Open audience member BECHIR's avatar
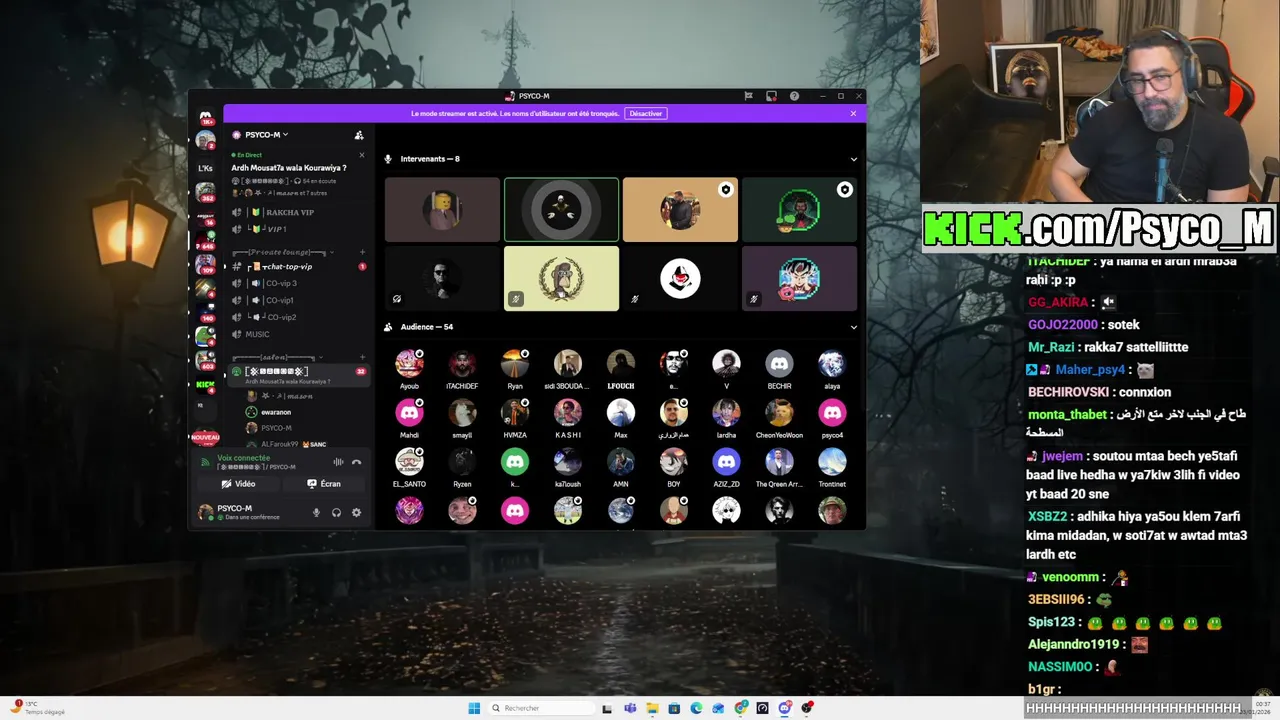This screenshot has width=1280, height=720. click(x=779, y=364)
